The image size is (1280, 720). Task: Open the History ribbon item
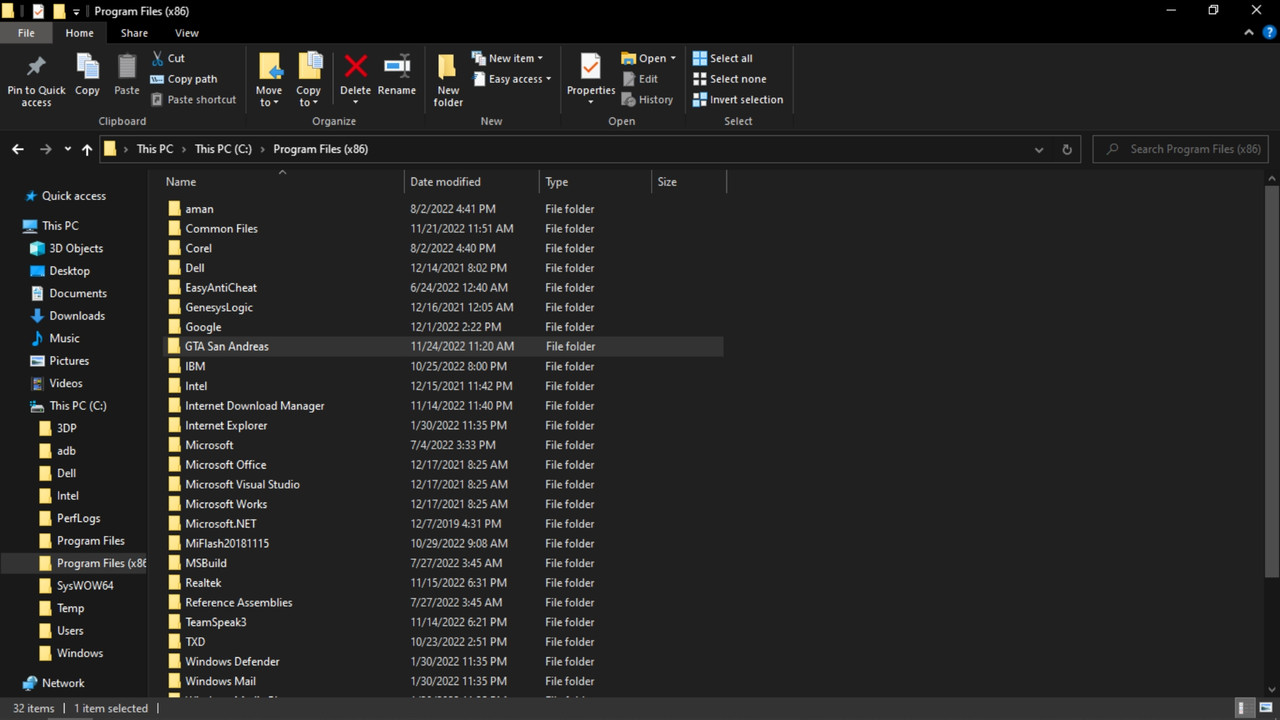tap(647, 100)
